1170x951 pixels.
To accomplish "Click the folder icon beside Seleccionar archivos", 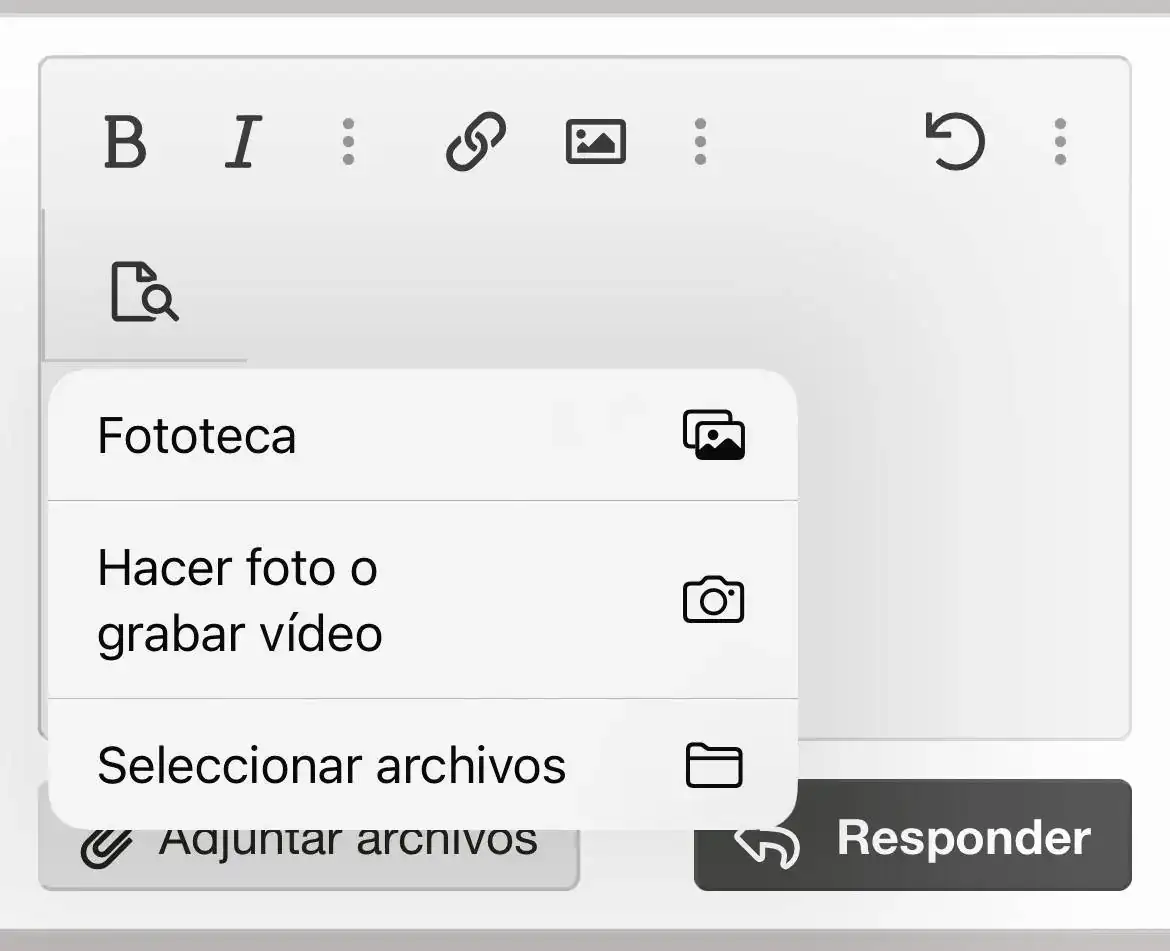I will [x=713, y=766].
